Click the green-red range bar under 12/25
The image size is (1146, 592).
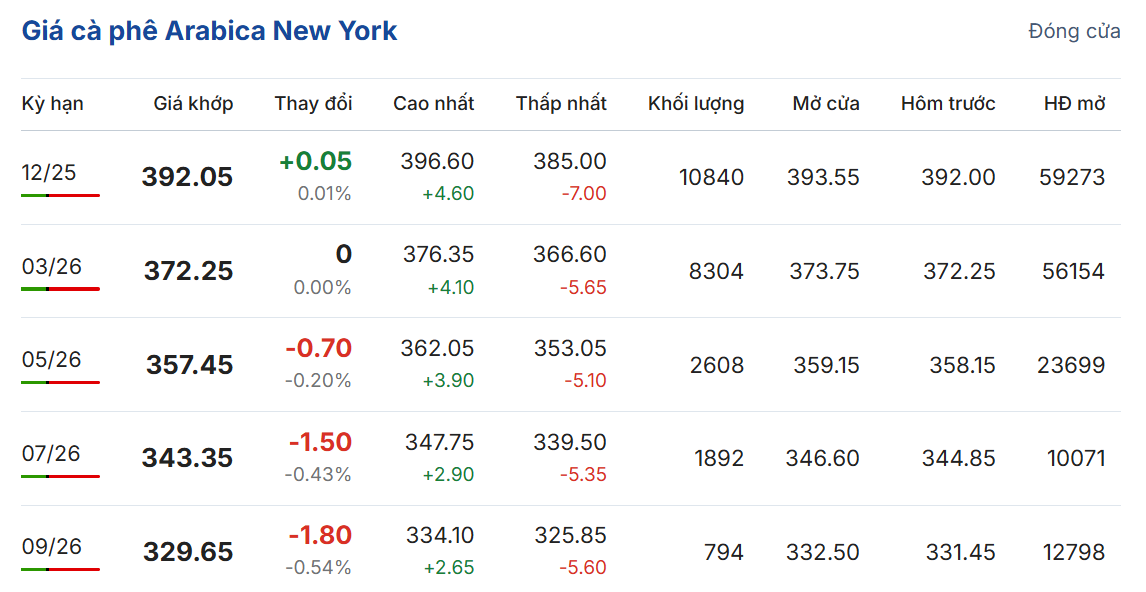pos(60,195)
